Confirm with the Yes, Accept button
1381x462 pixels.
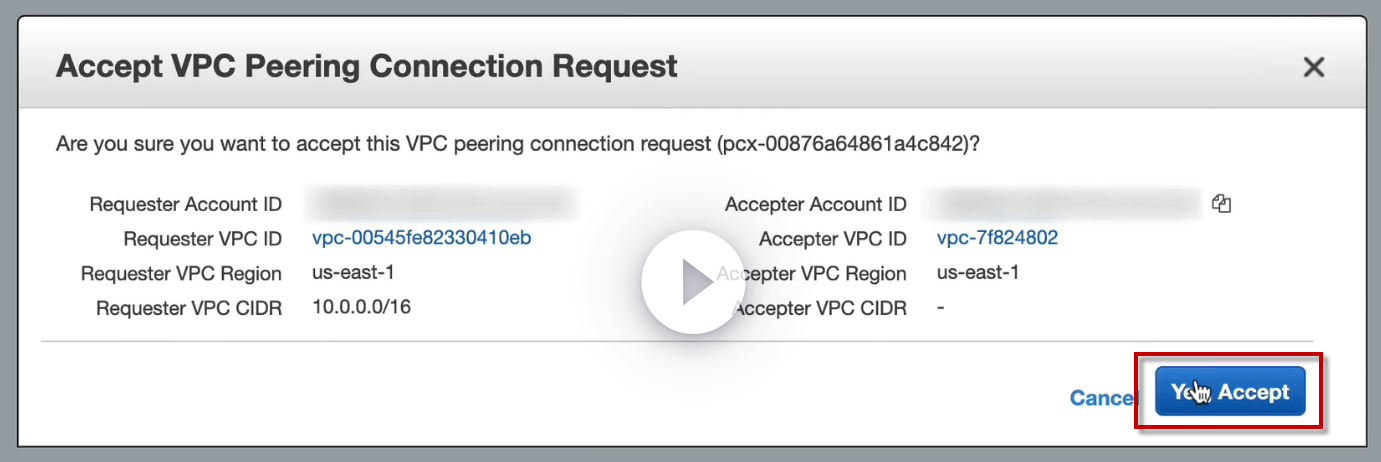1230,392
